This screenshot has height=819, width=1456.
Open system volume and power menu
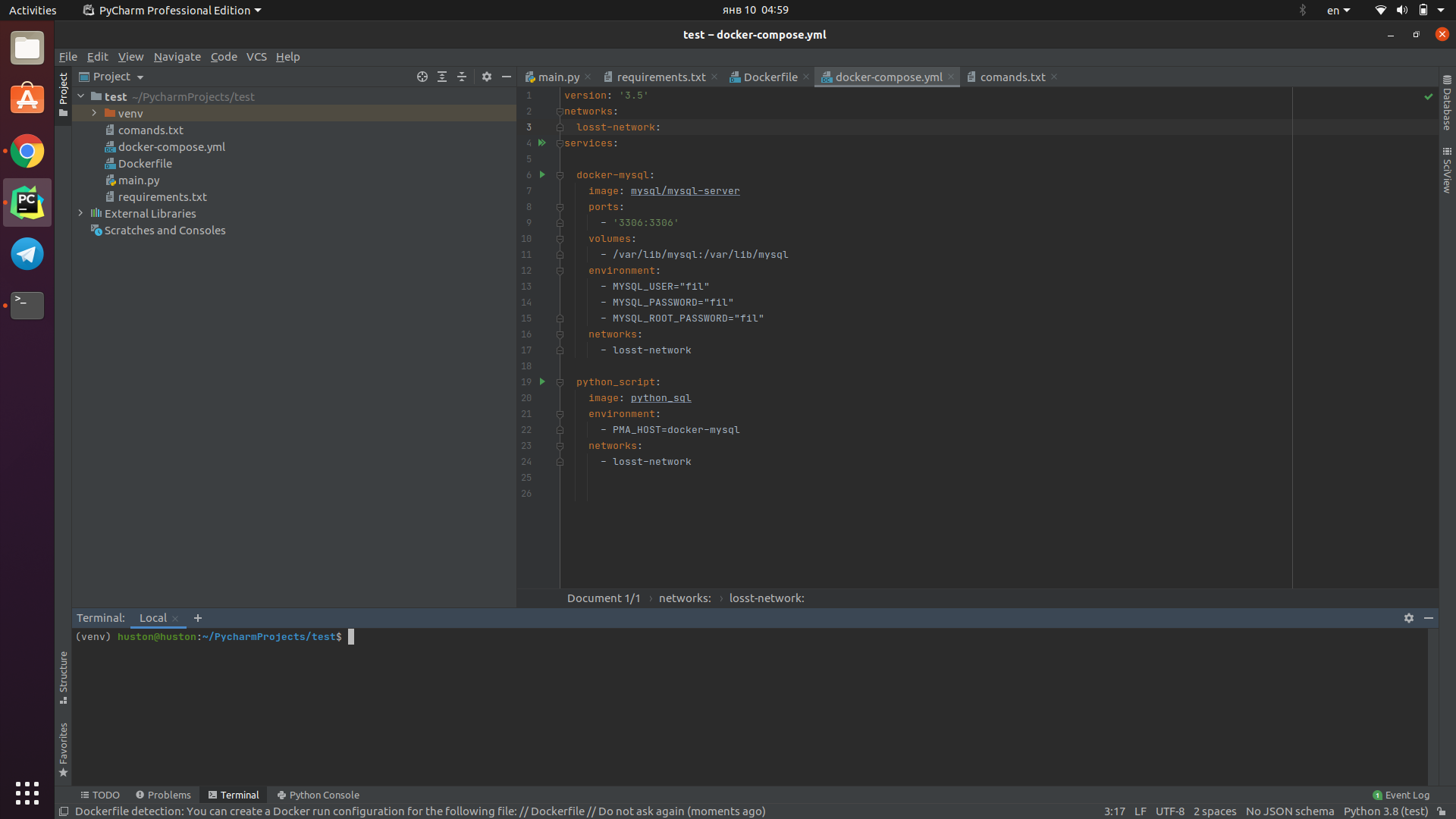1410,10
